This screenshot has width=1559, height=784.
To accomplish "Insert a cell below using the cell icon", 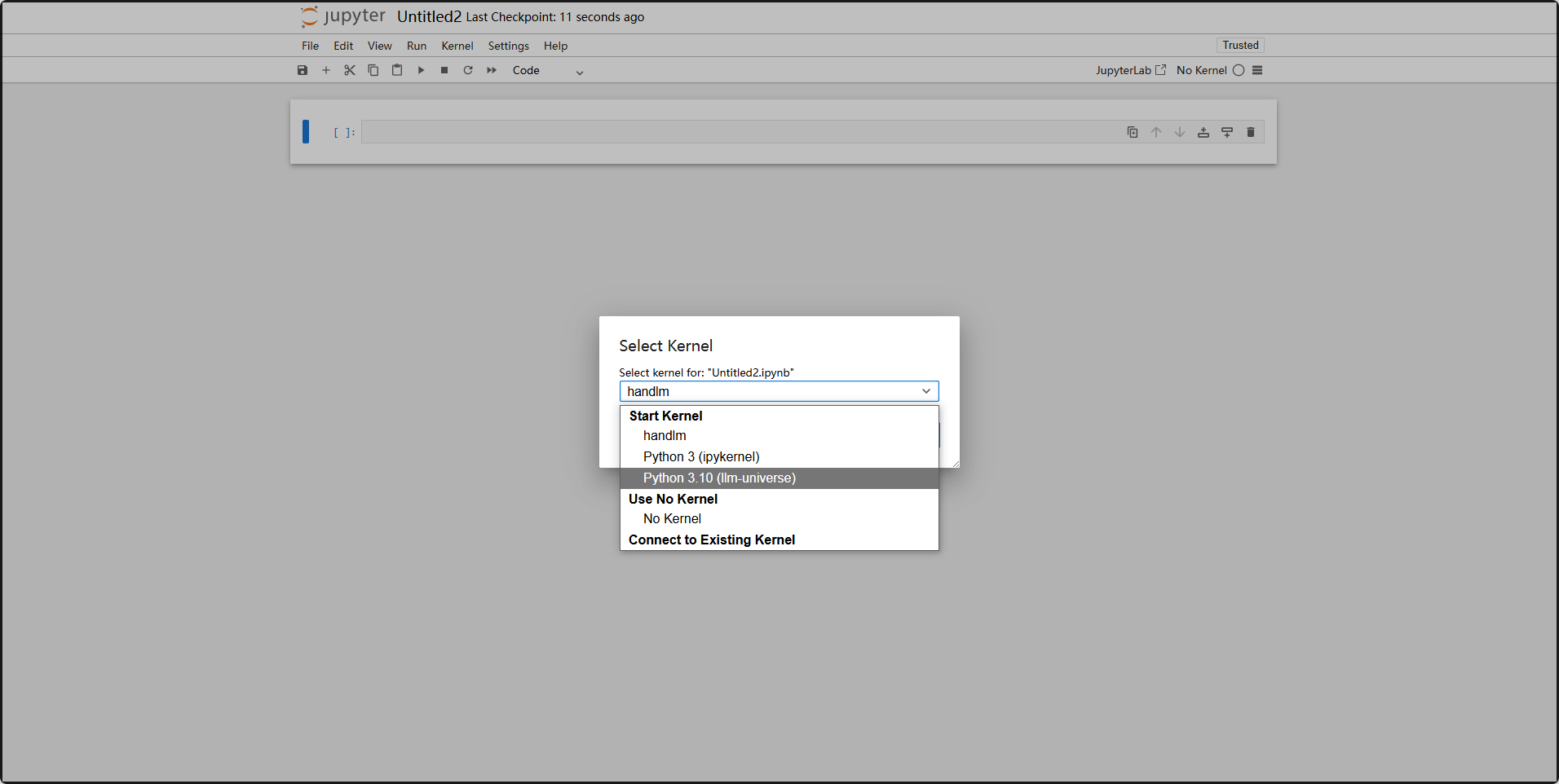I will (x=1227, y=132).
